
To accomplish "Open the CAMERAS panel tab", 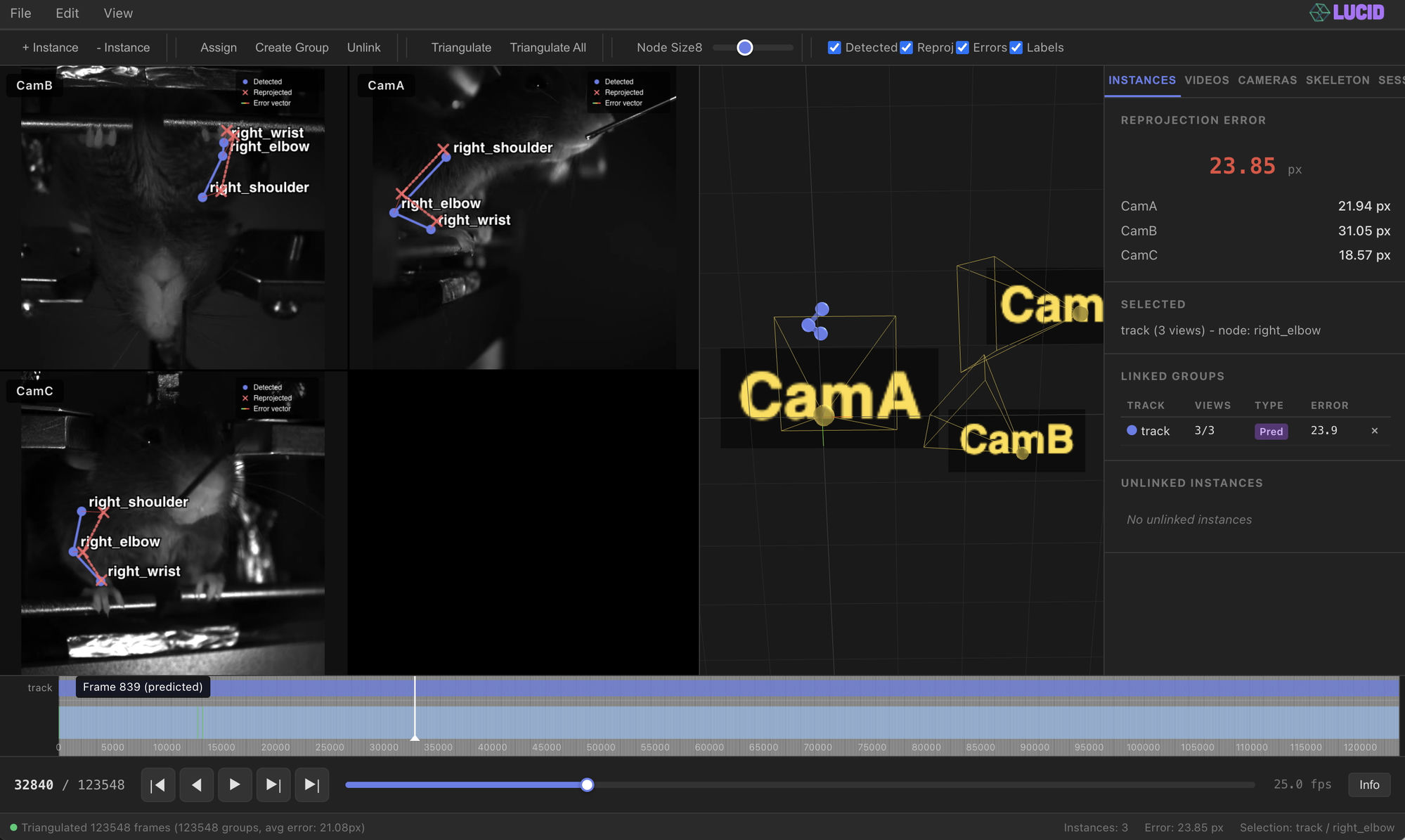I will coord(1267,80).
